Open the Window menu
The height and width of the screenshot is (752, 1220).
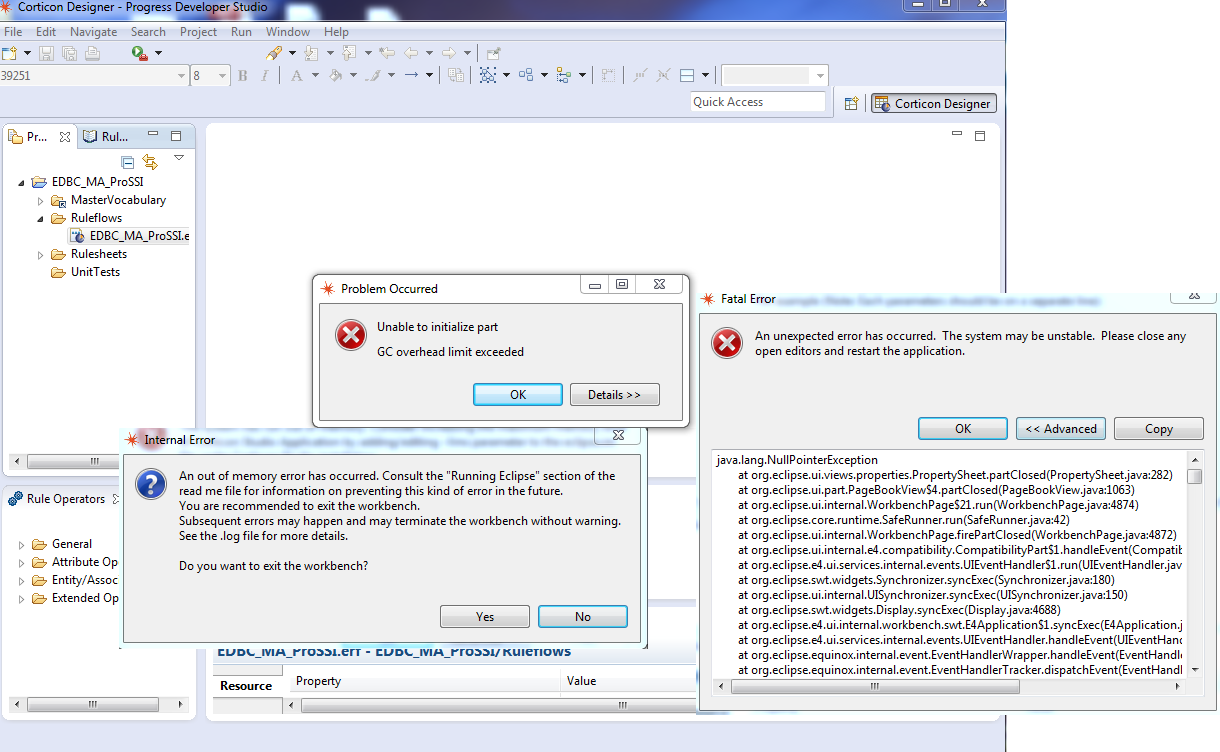(x=288, y=32)
